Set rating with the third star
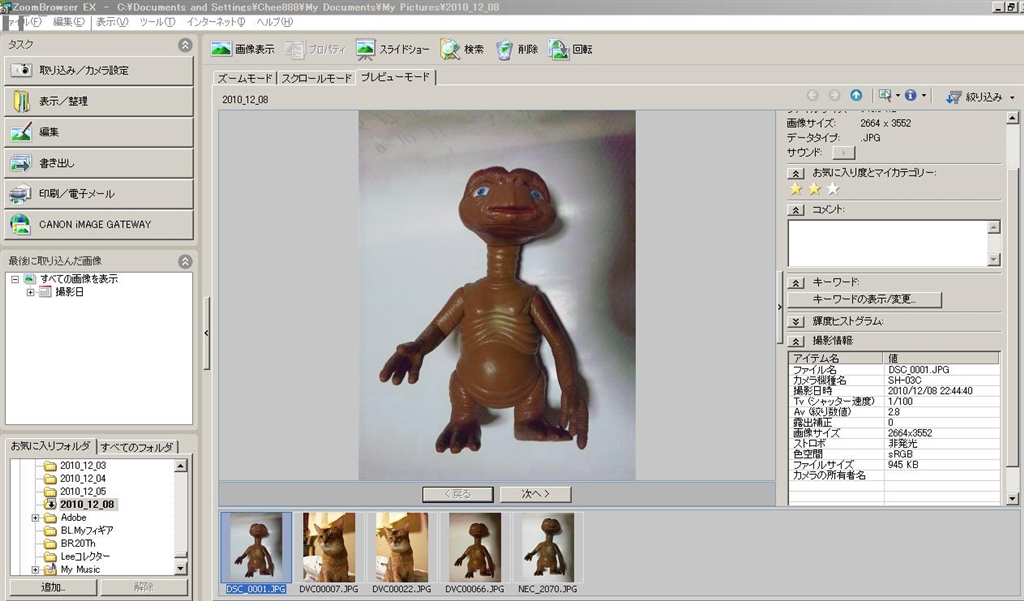Image resolution: width=1024 pixels, height=601 pixels. pos(833,188)
